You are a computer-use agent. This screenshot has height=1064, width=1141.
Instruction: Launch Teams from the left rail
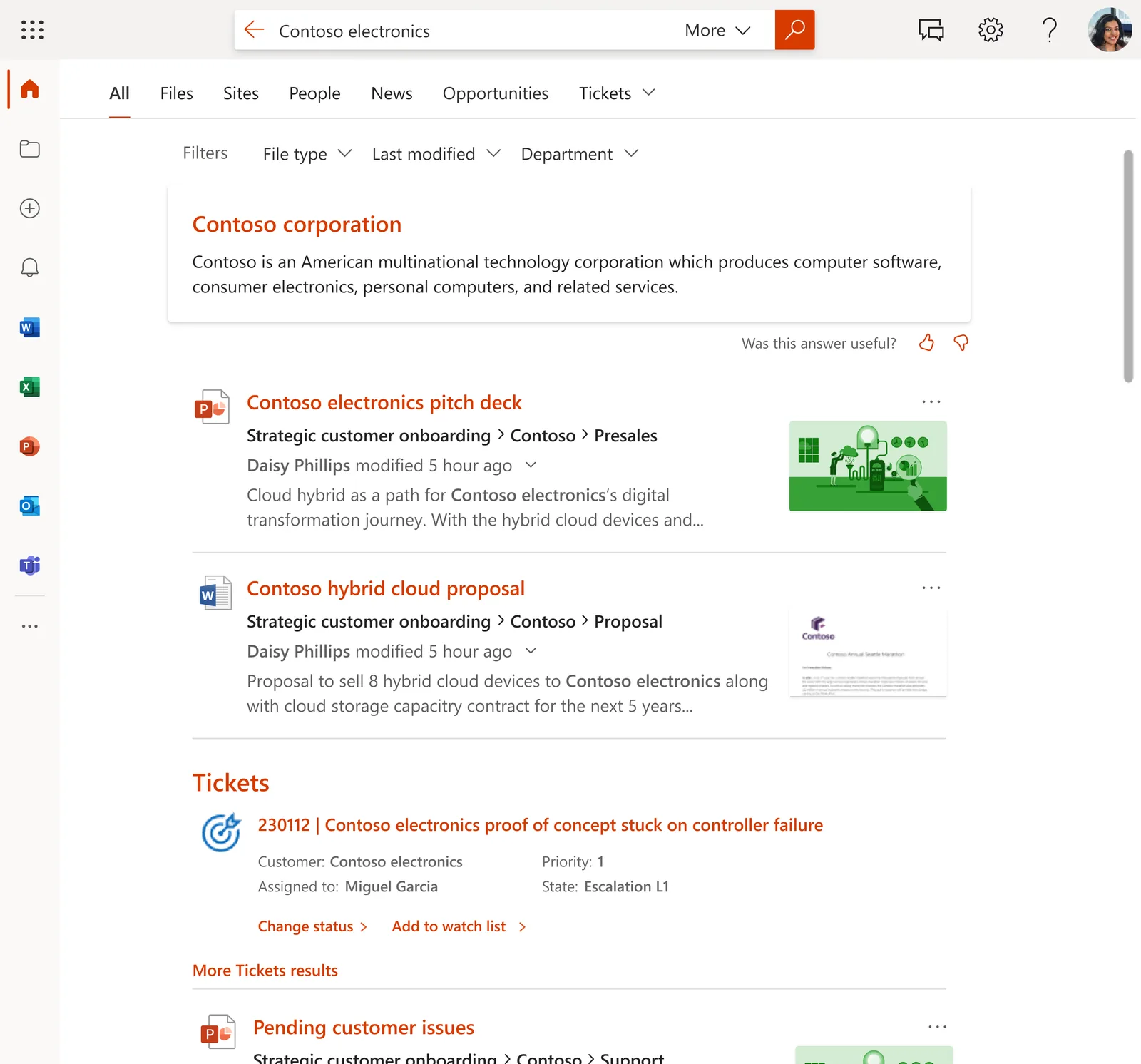pos(30,566)
